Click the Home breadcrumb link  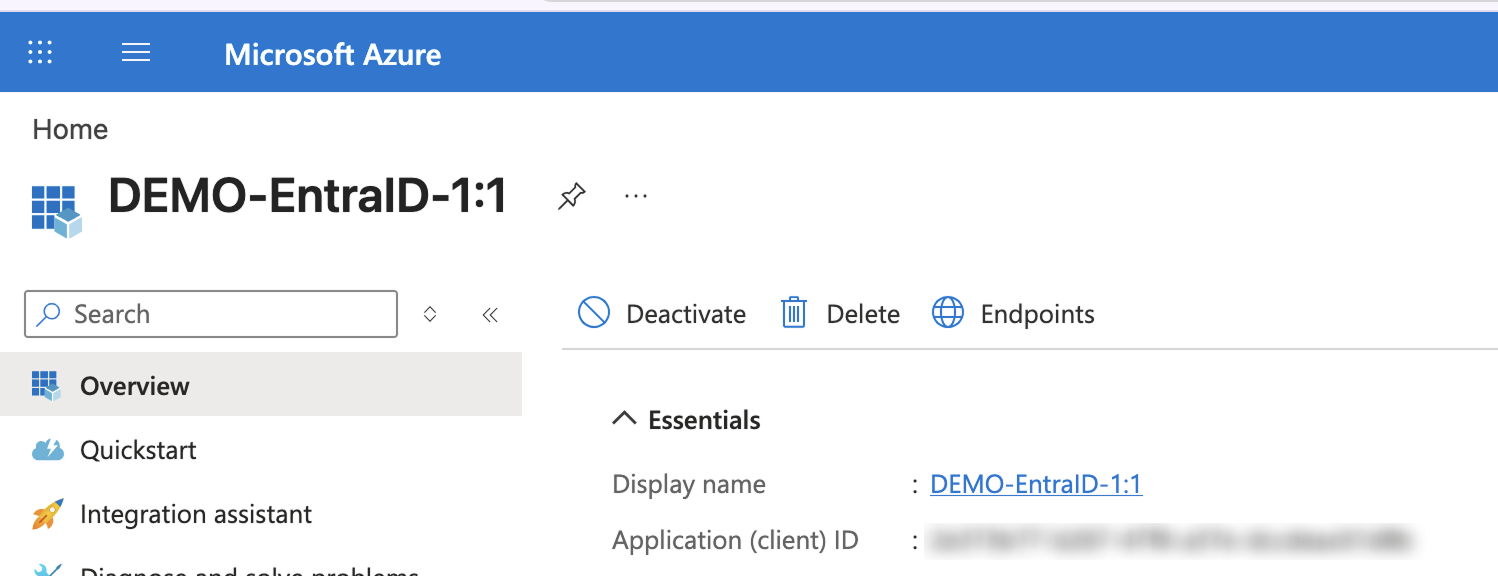[x=70, y=129]
